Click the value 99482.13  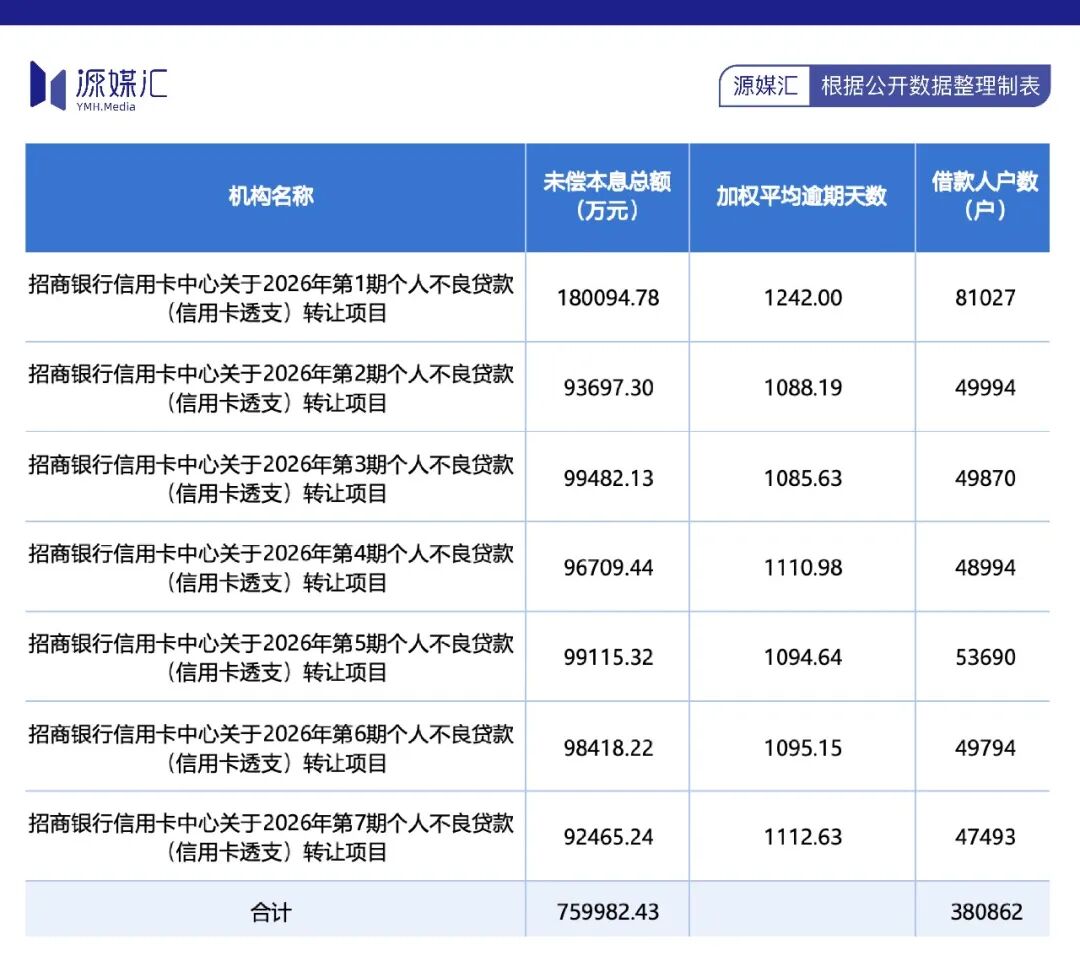coord(608,478)
